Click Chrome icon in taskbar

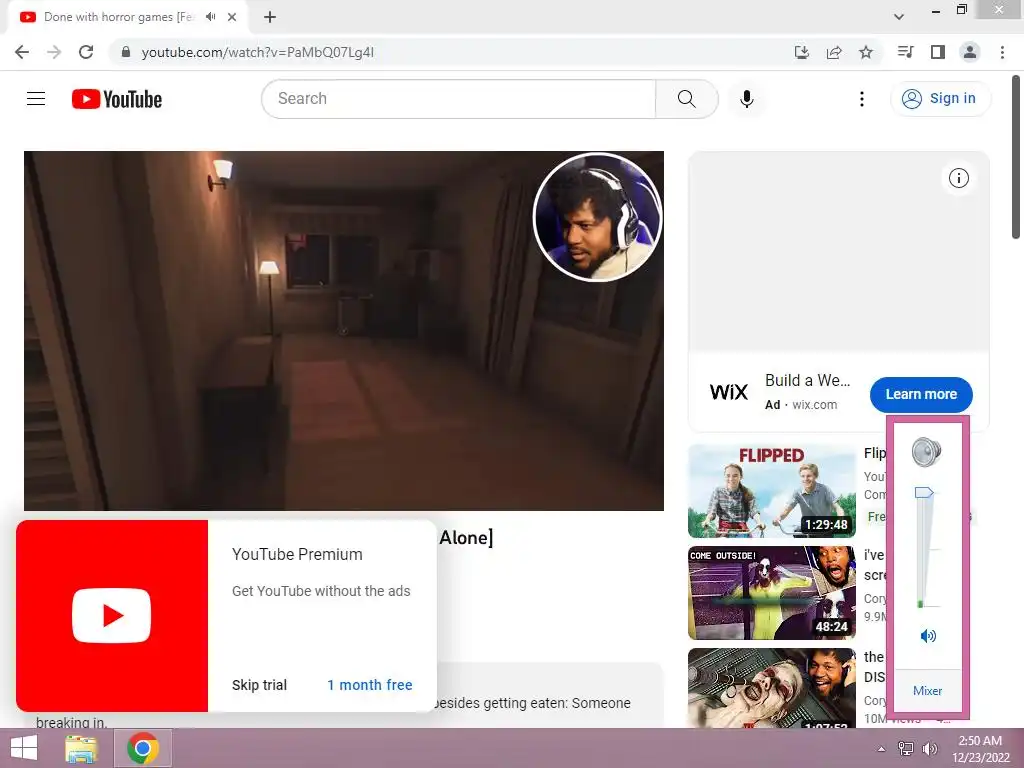click(143, 748)
